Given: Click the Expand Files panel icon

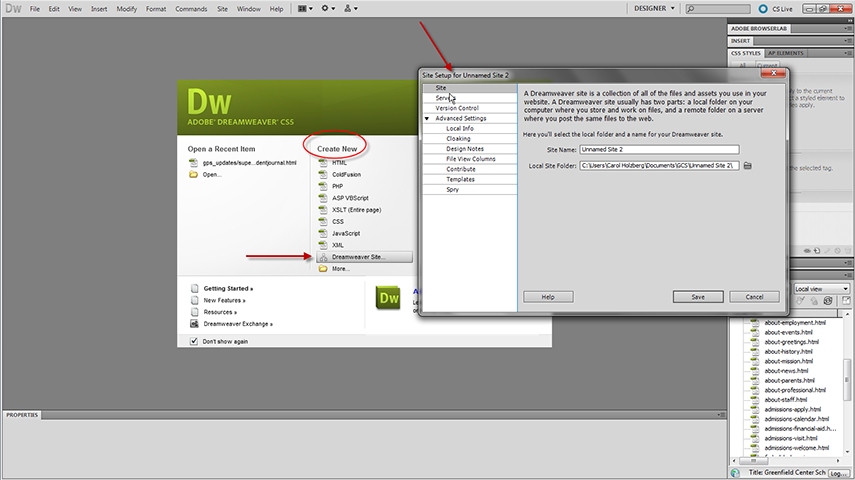Looking at the screenshot, I should pyautogui.click(x=846, y=301).
